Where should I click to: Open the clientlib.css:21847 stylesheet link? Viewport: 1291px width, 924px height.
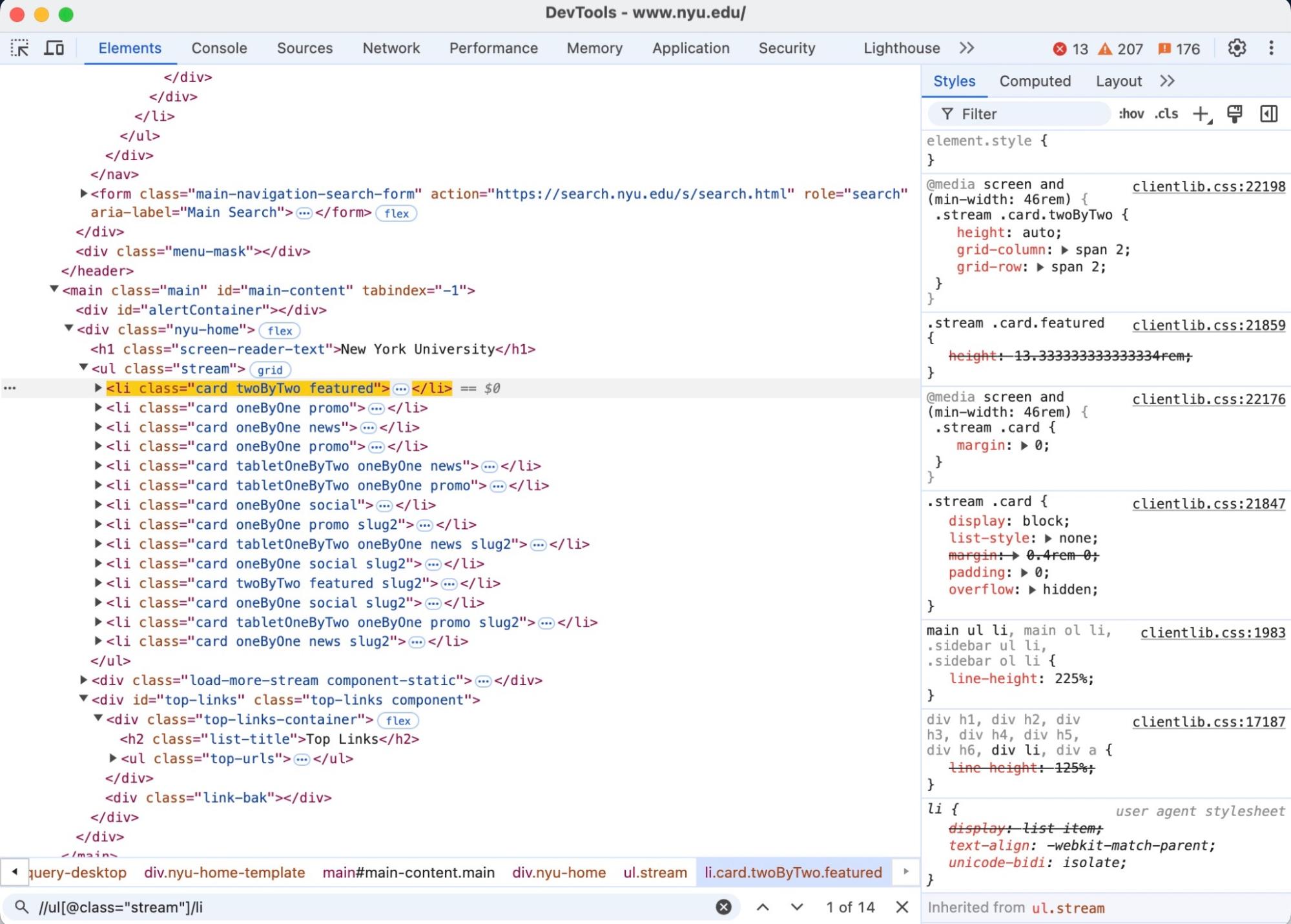coord(1208,503)
